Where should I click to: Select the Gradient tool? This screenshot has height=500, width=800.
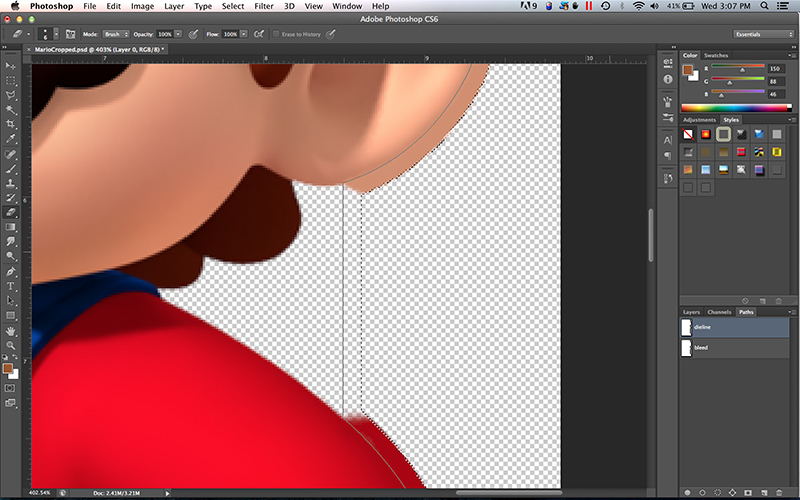click(10, 227)
